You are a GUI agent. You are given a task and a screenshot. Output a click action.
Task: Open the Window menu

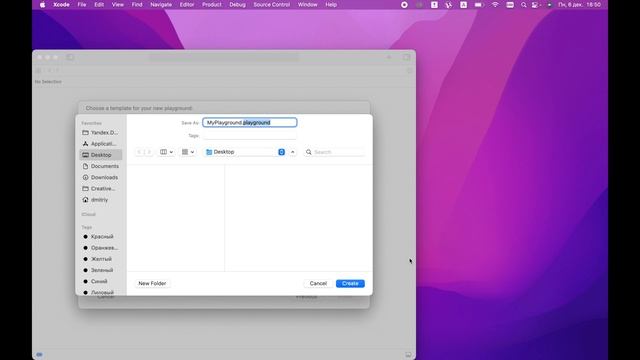pos(307,5)
